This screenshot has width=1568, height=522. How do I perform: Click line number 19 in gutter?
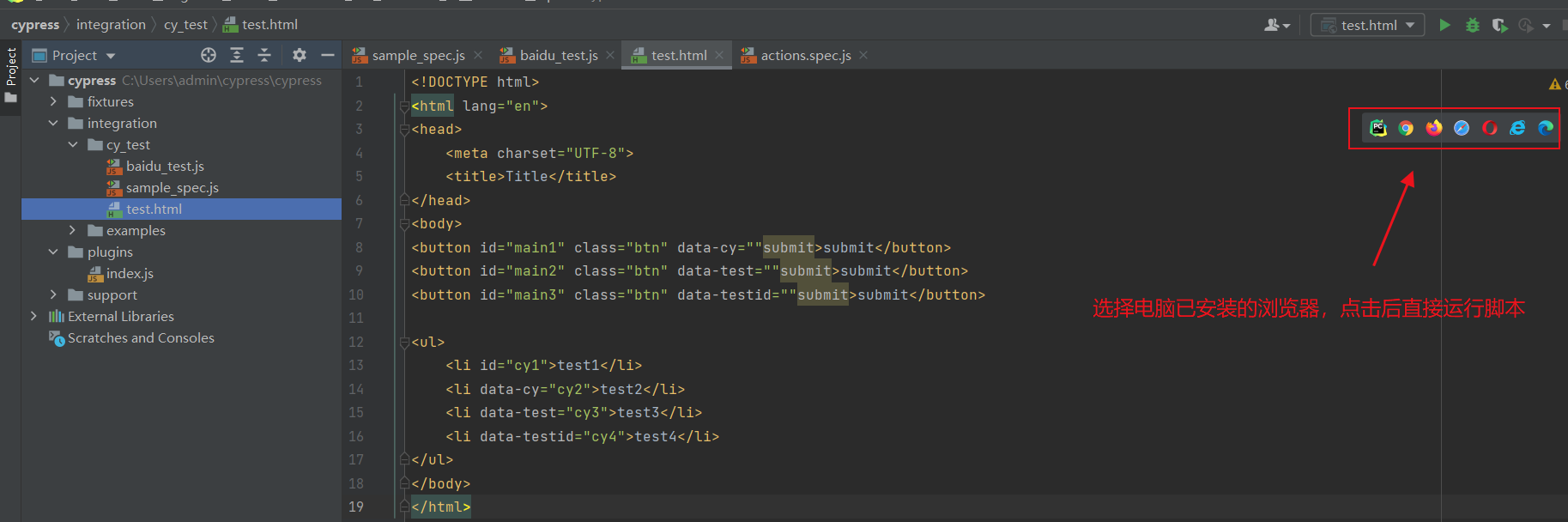[x=356, y=507]
